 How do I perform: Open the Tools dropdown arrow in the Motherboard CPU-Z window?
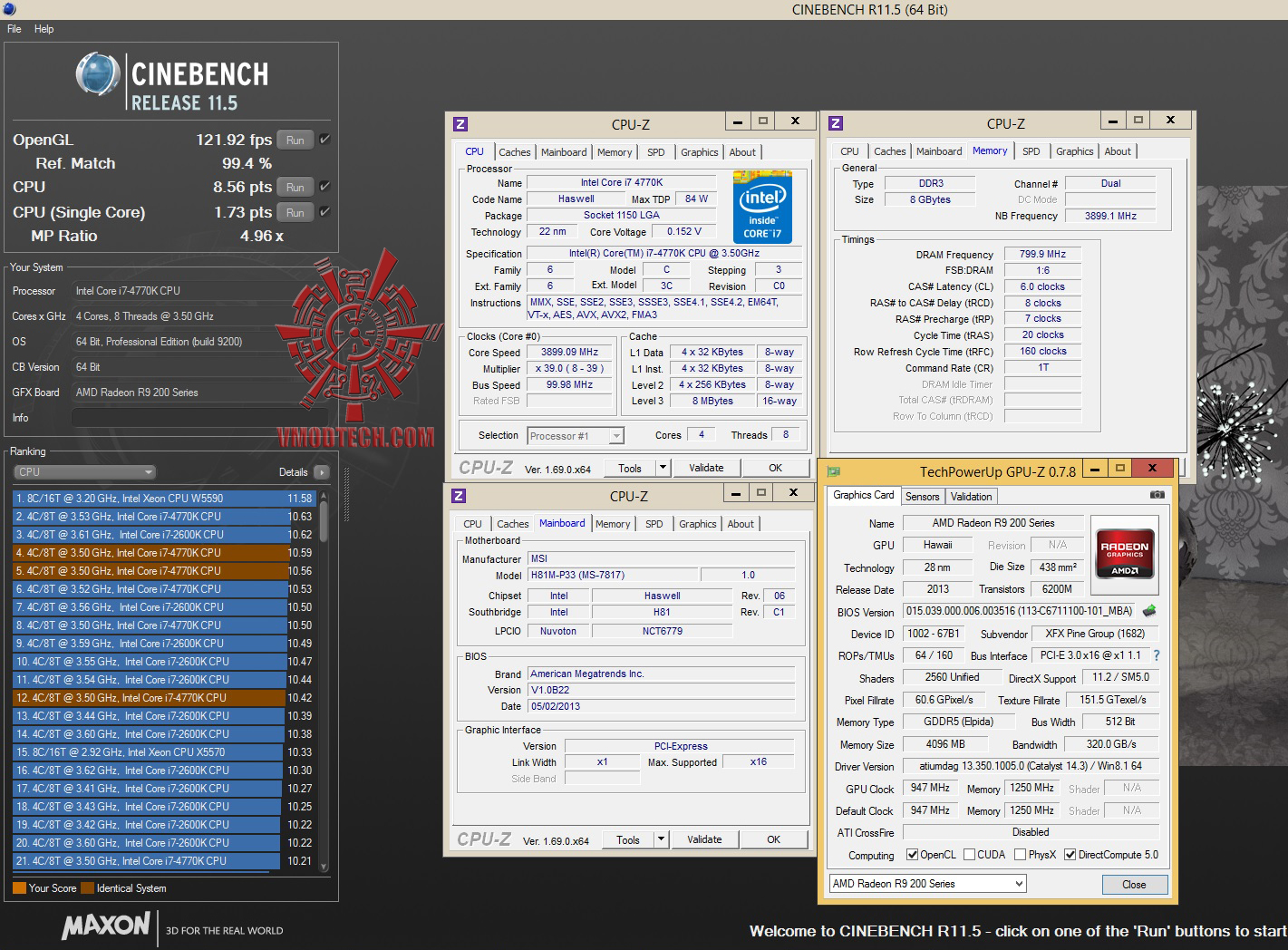coord(661,839)
